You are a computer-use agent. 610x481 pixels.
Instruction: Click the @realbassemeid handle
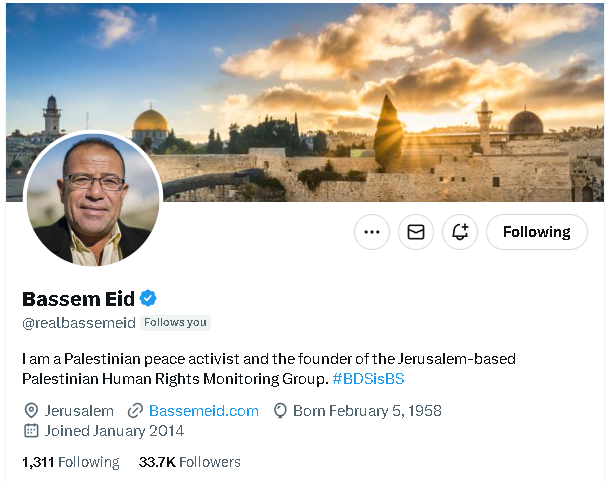point(78,322)
